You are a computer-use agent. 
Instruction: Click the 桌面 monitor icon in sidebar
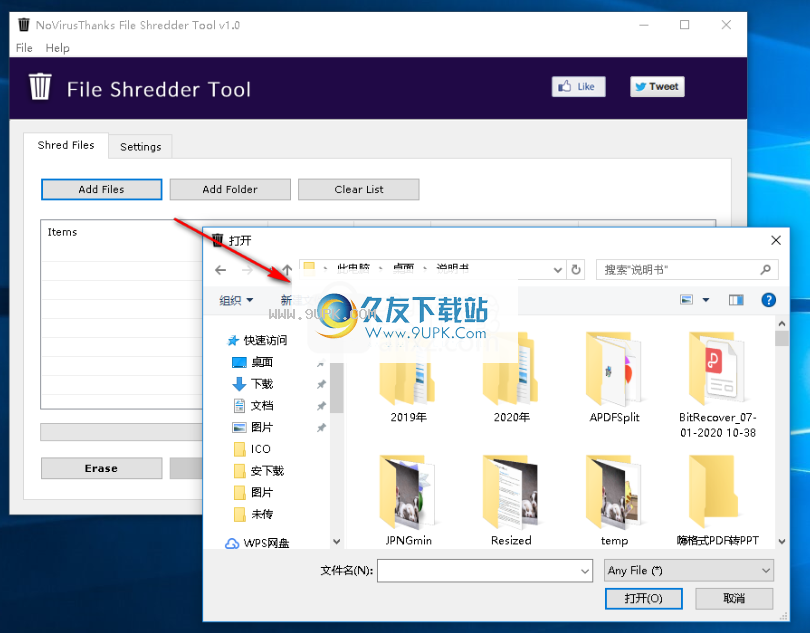(239, 362)
